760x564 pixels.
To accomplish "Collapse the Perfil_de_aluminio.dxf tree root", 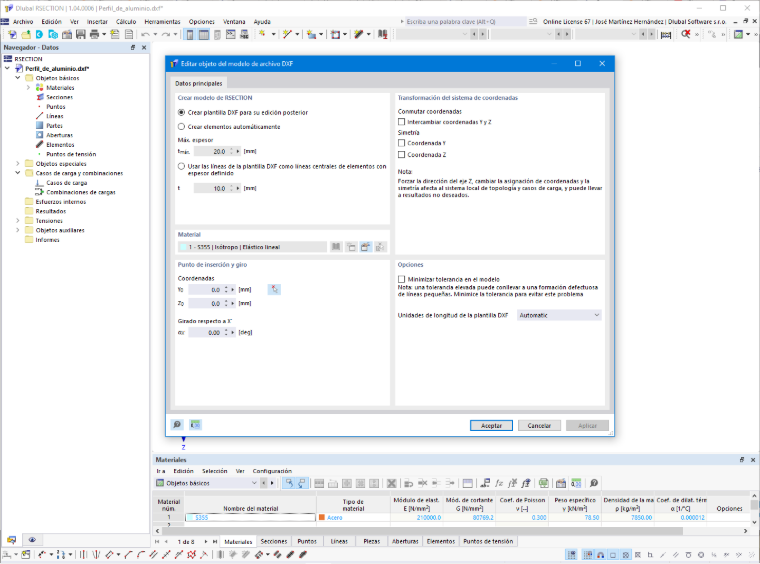I will click(x=7, y=68).
